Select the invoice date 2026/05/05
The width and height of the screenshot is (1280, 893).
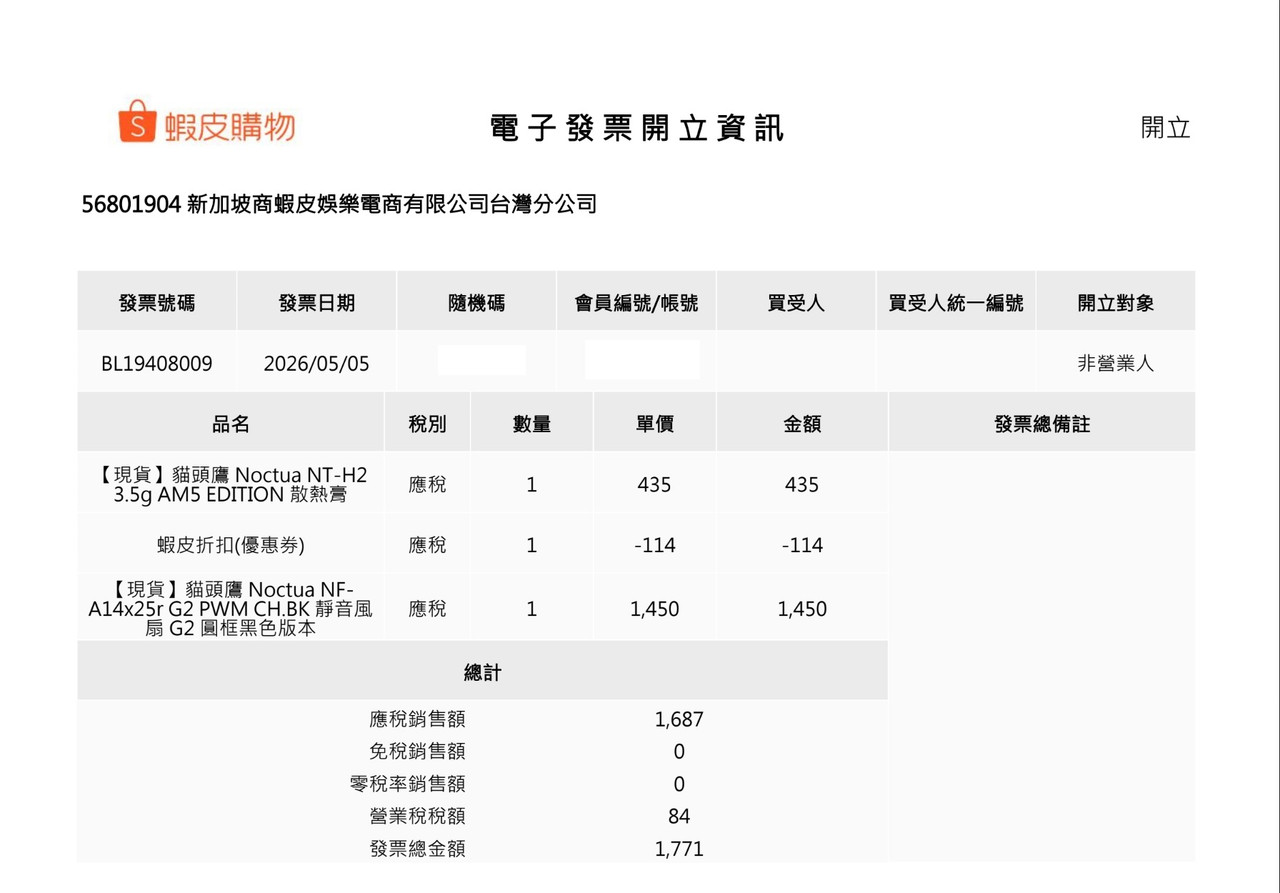(317, 363)
